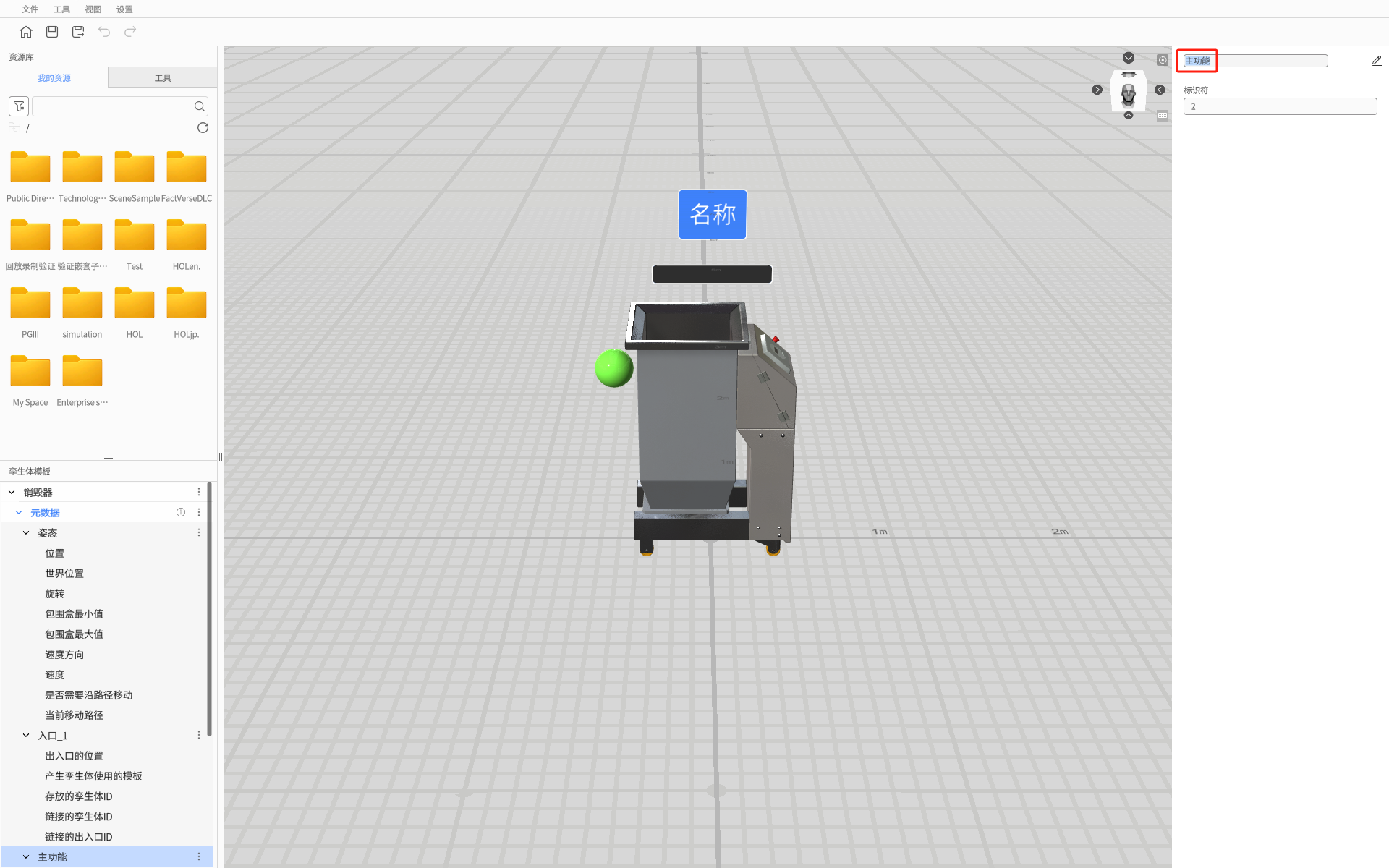Image resolution: width=1389 pixels, height=868 pixels.
Task: Open the 文件 menu
Action: point(30,9)
